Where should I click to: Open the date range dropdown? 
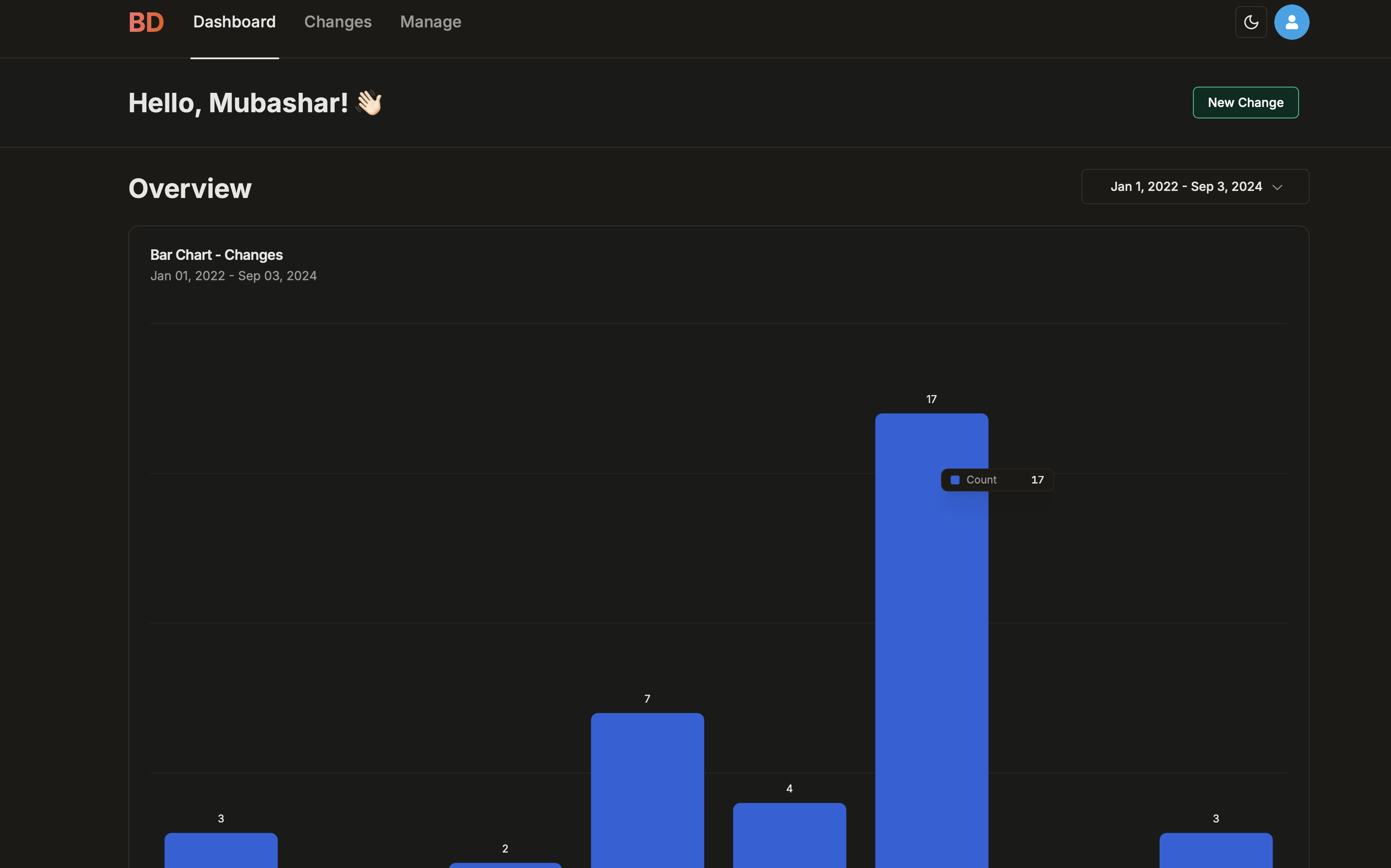1195,187
